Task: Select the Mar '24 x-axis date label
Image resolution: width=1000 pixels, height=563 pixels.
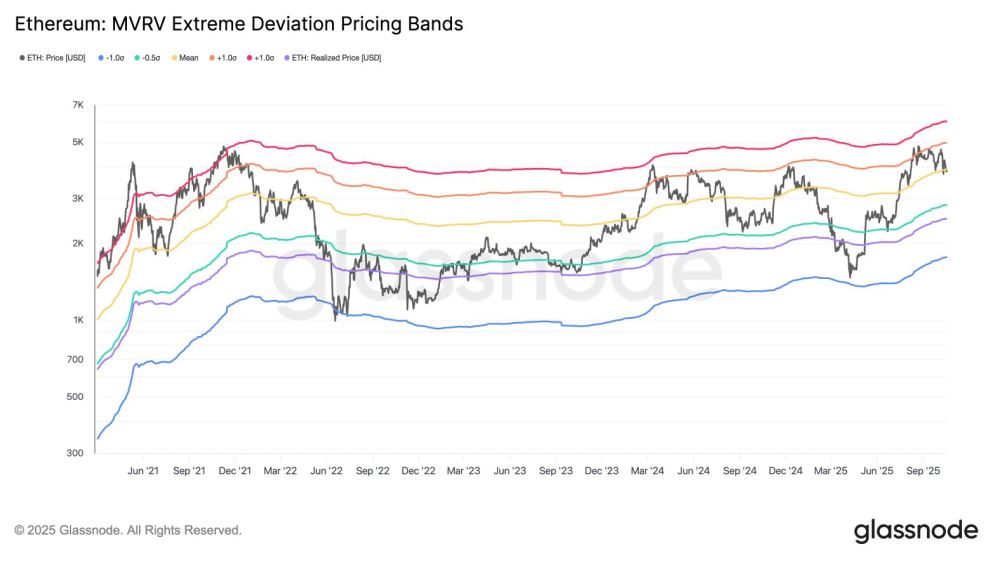Action: 648,470
